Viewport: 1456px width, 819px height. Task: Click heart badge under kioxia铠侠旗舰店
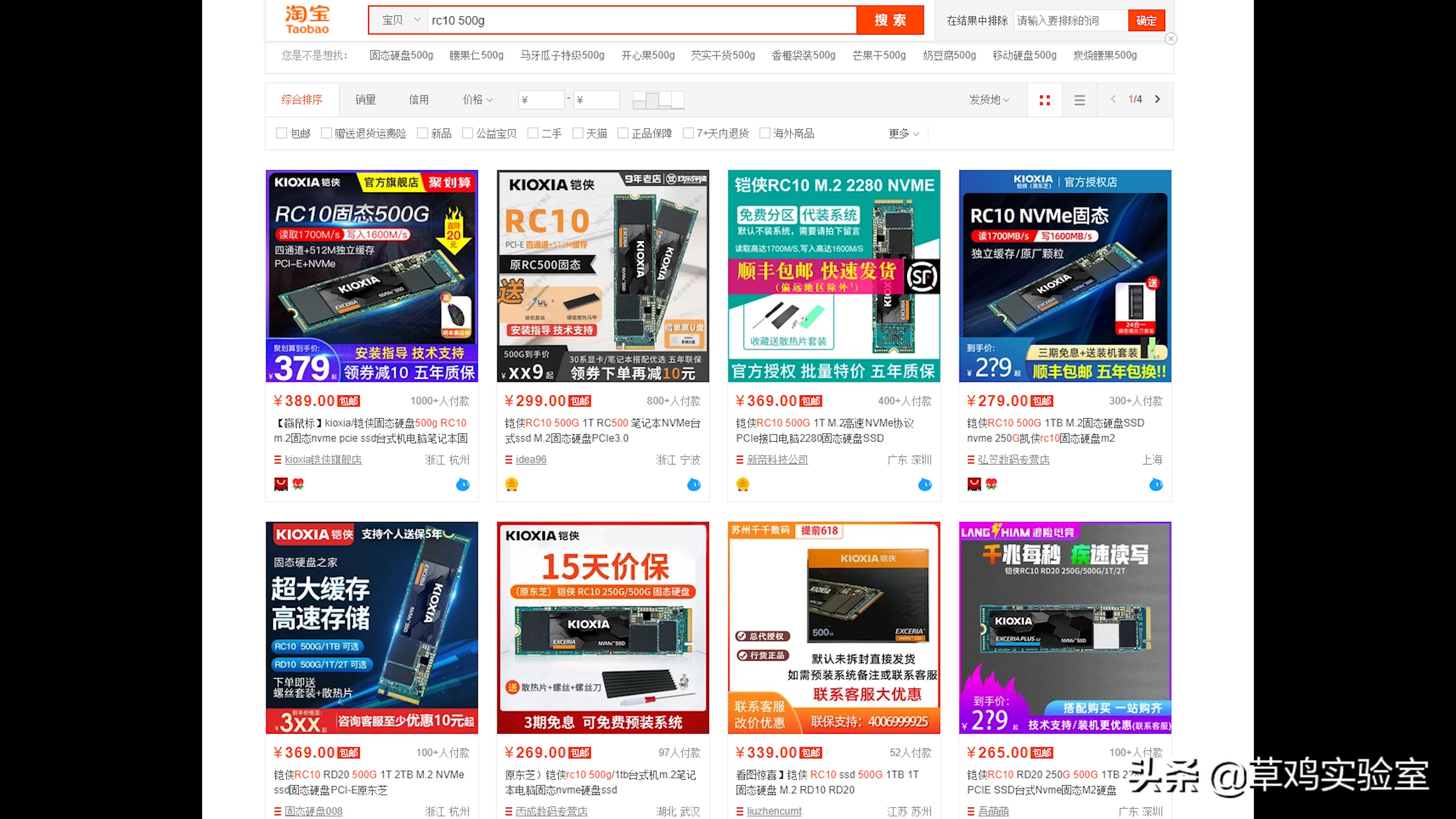click(298, 484)
